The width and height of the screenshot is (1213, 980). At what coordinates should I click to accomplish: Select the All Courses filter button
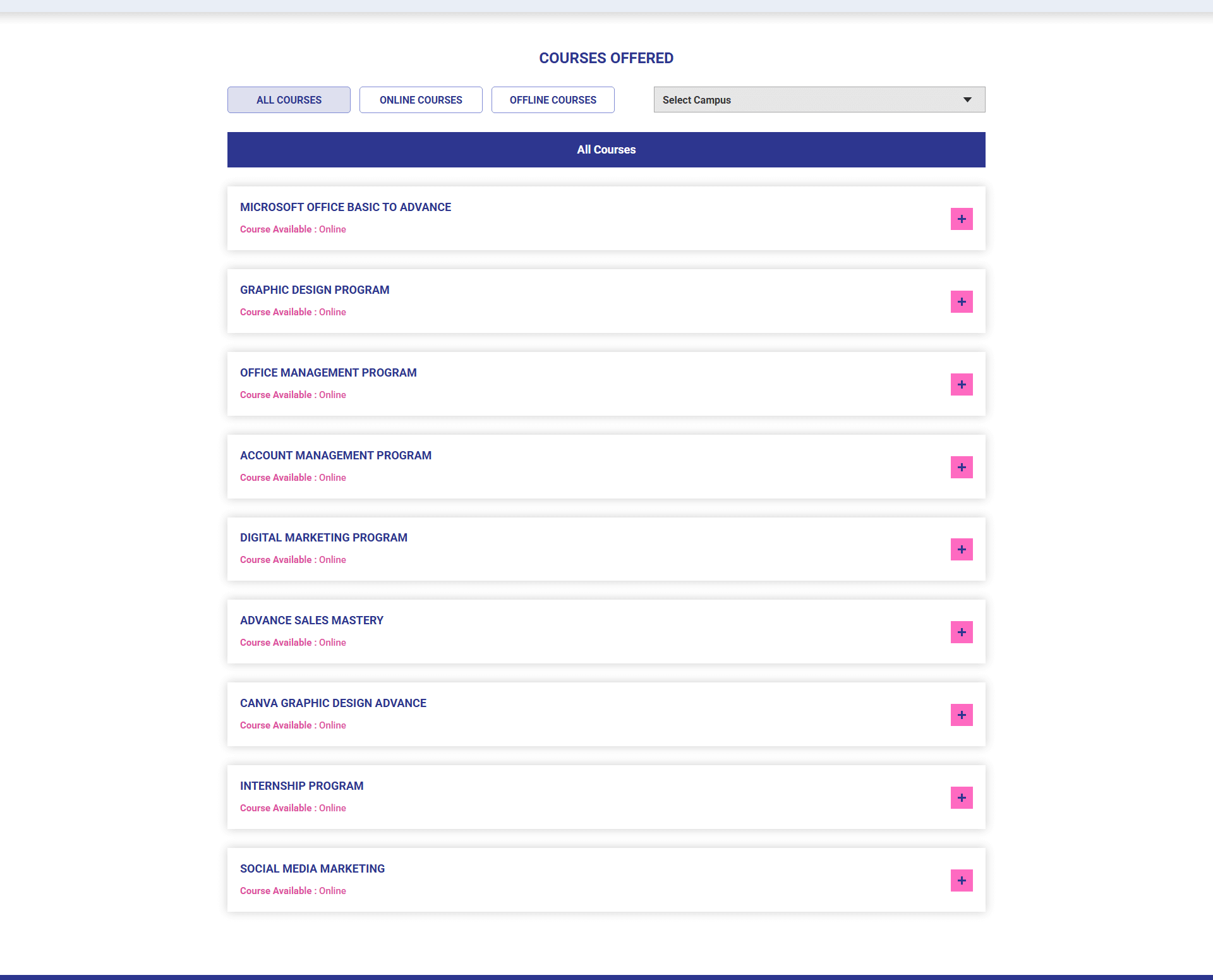[288, 99]
